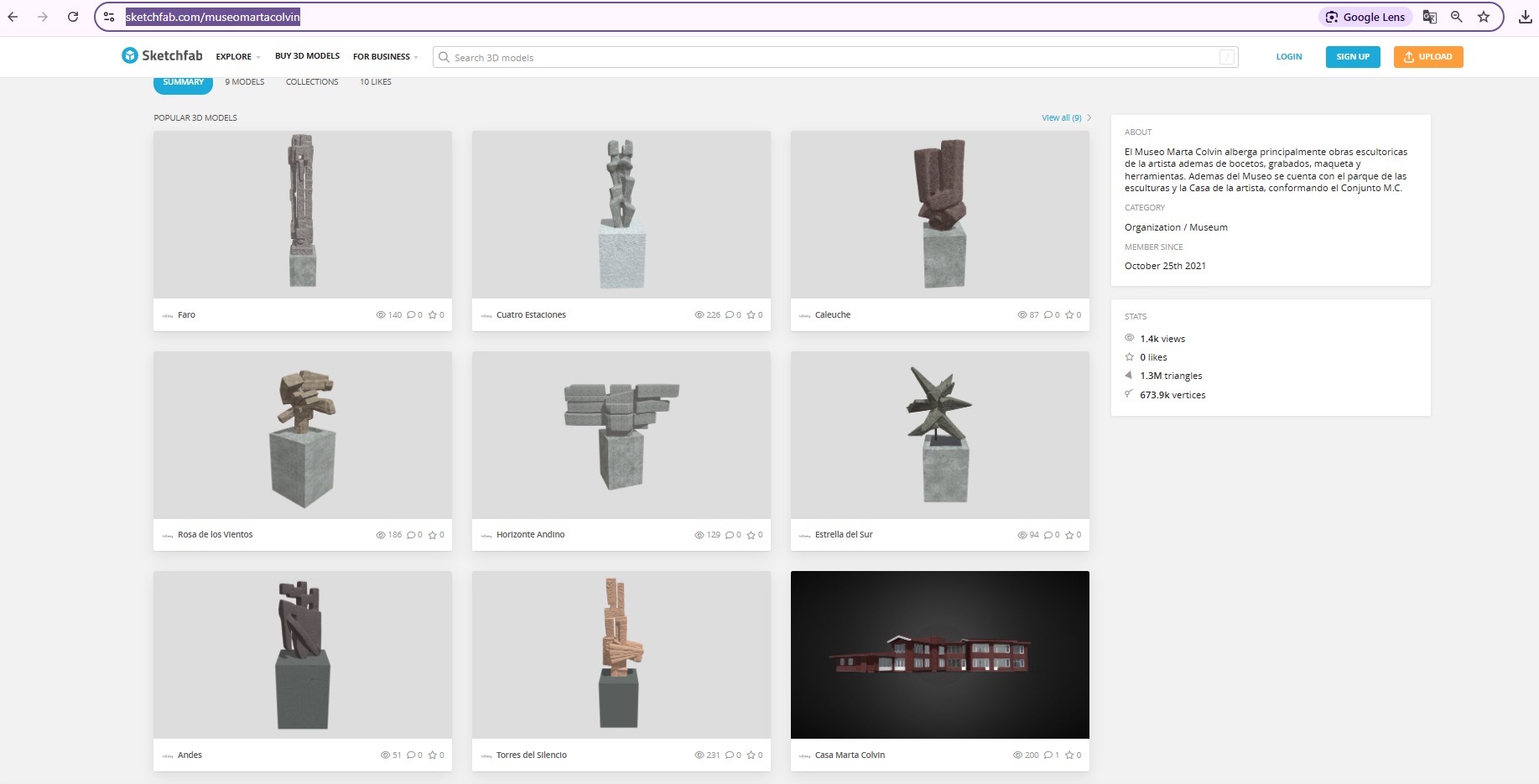Viewport: 1539px width, 784px height.
Task: Open the Collections tab
Action: (x=312, y=82)
